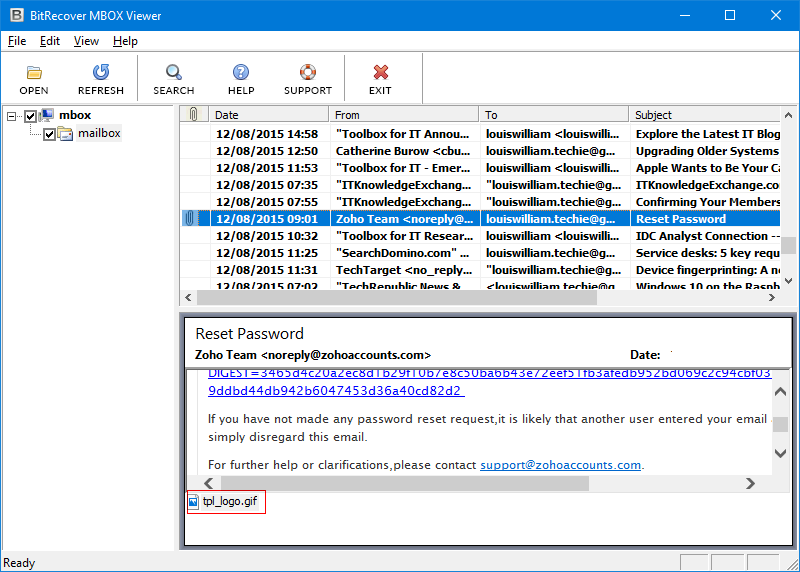This screenshot has width=800, height=572.
Task: Select email with subject Apple Wants to Be Your
Action: pyautogui.click(x=480, y=167)
